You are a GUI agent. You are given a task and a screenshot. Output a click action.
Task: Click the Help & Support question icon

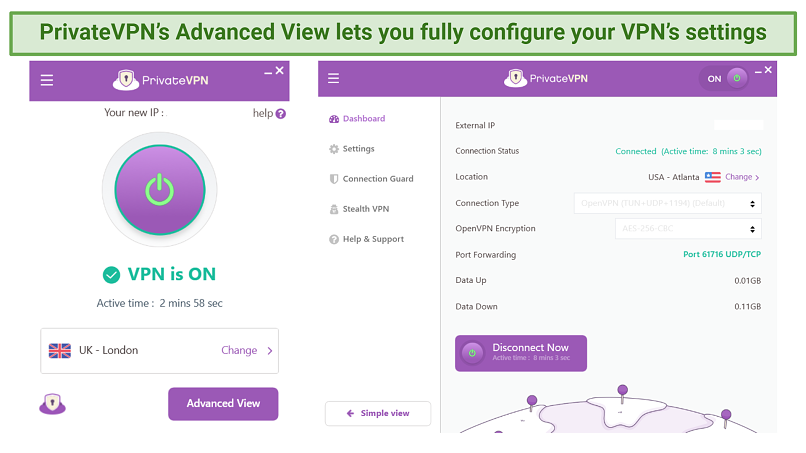334,240
